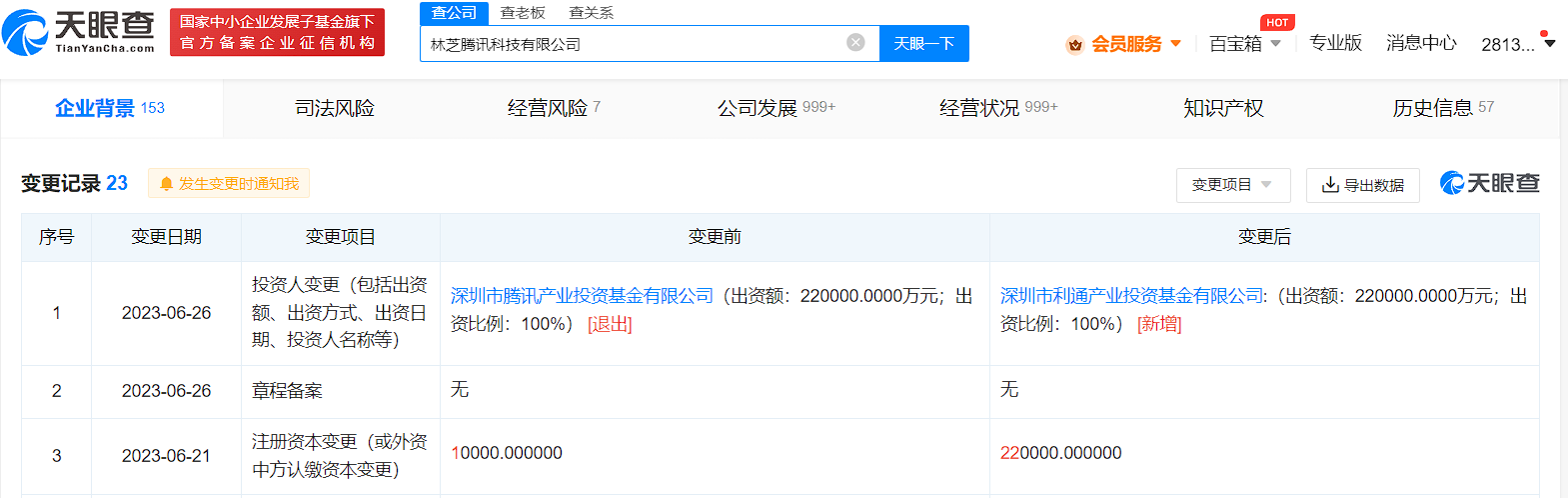Screen dimensions: 1568x498
Task: Click the 投资人变更 item cell in row 1
Action: tap(340, 313)
